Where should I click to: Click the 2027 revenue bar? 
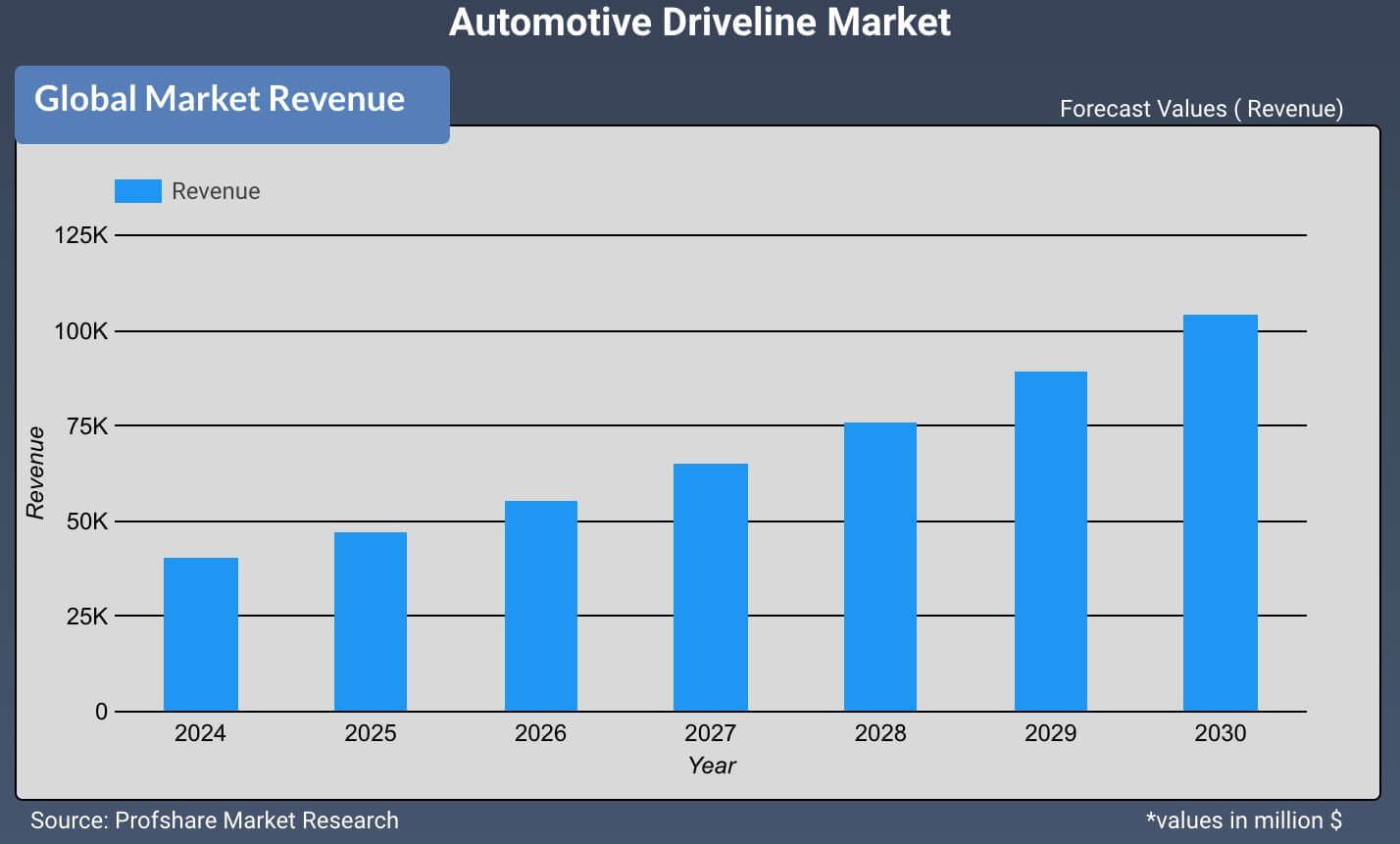(711, 587)
